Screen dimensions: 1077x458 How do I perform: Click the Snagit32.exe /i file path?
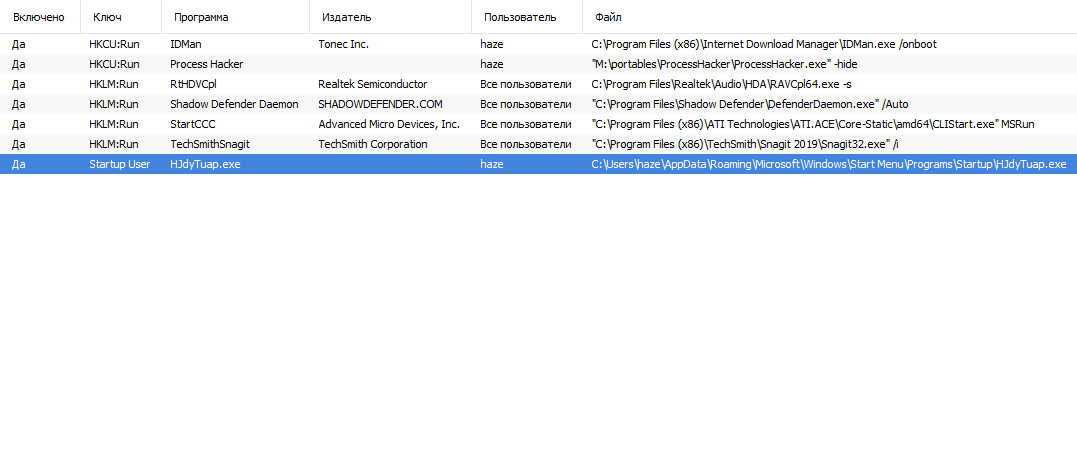point(745,144)
